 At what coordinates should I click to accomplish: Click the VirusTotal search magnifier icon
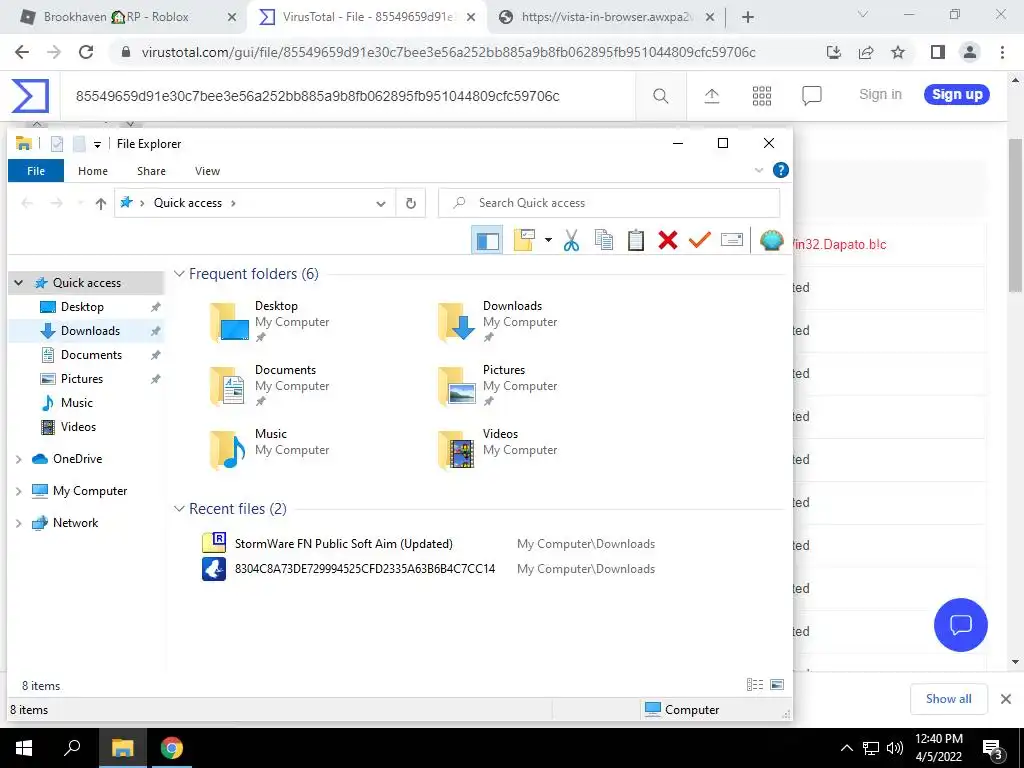[x=661, y=96]
